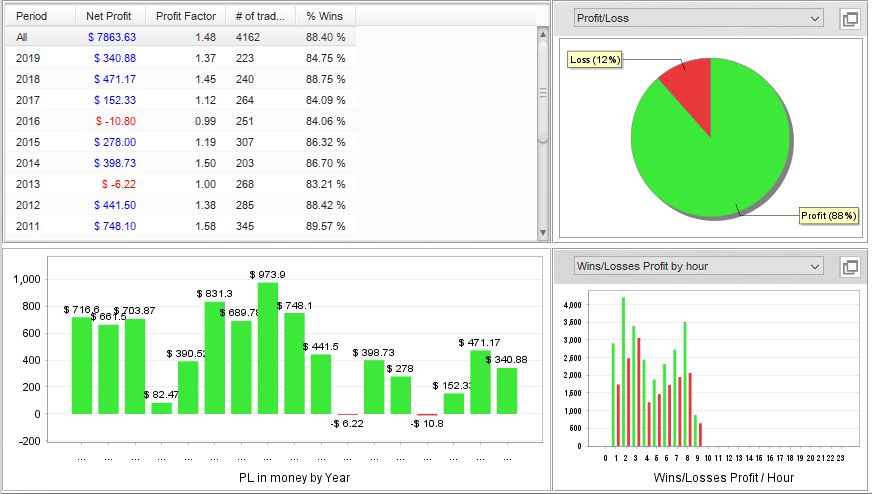Viewport: 872px width, 494px height.
Task: Click the negative net profit $ -6.22
Action: (119, 184)
